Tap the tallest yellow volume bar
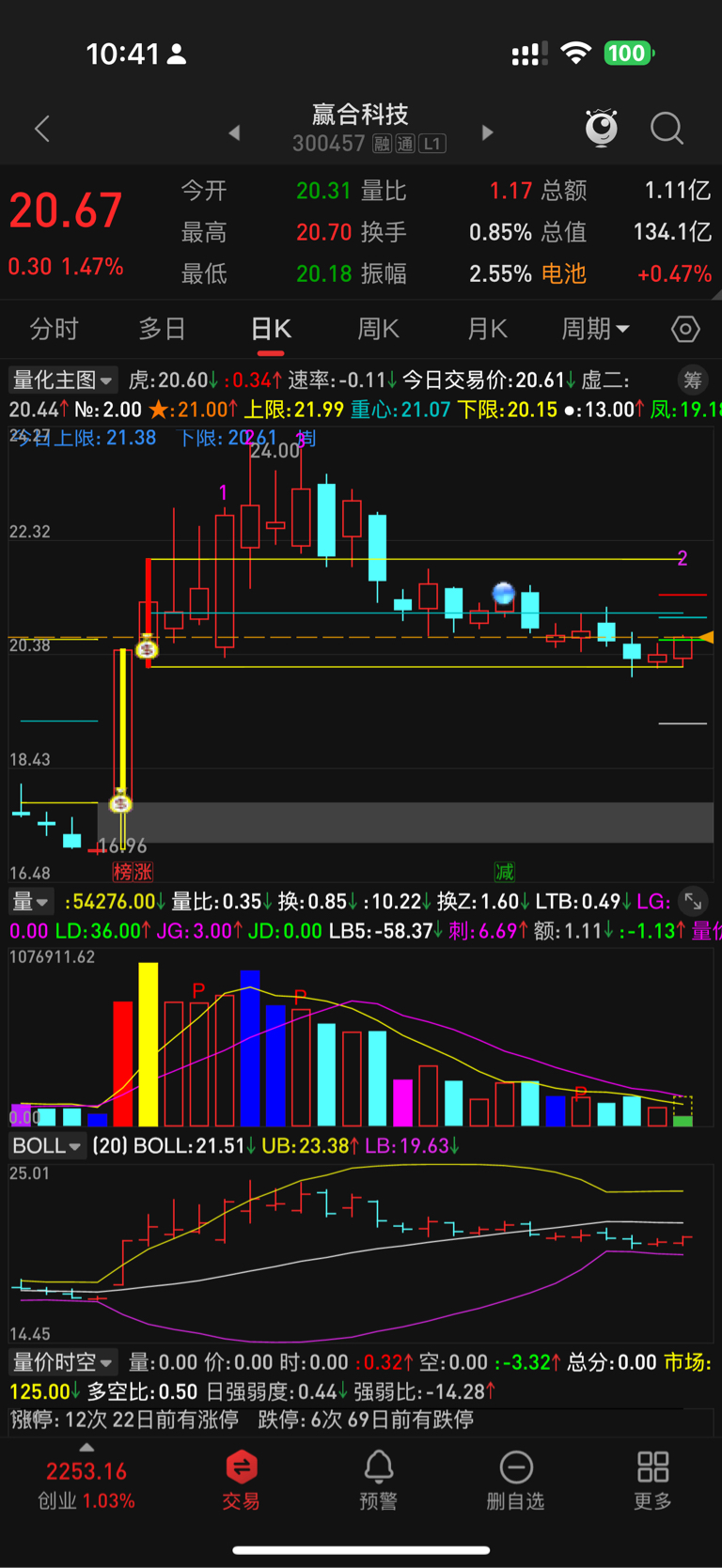 click(149, 1044)
